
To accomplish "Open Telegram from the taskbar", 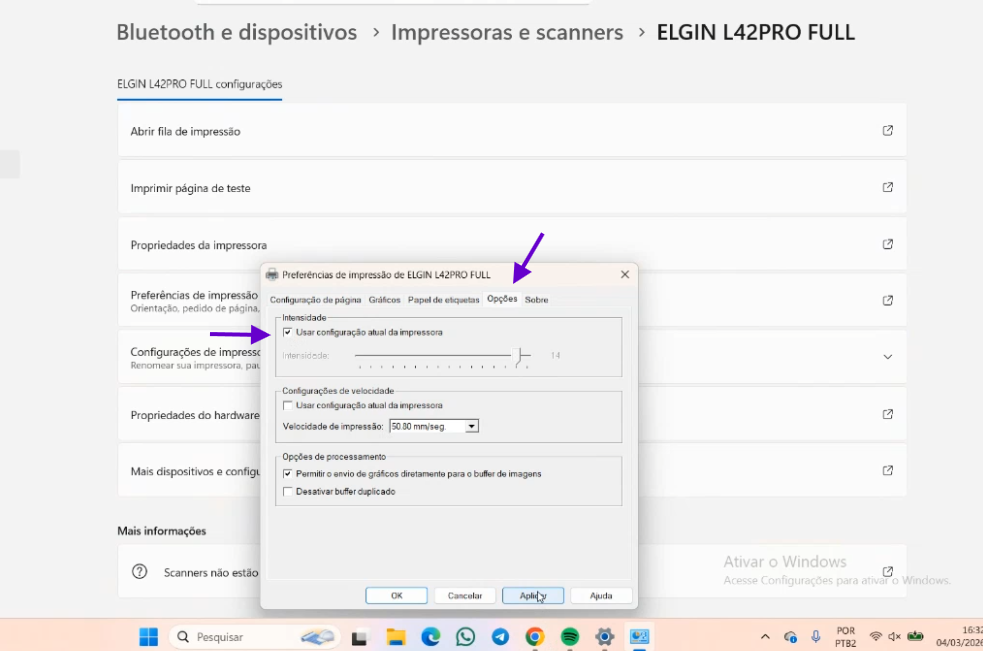I will (500, 637).
